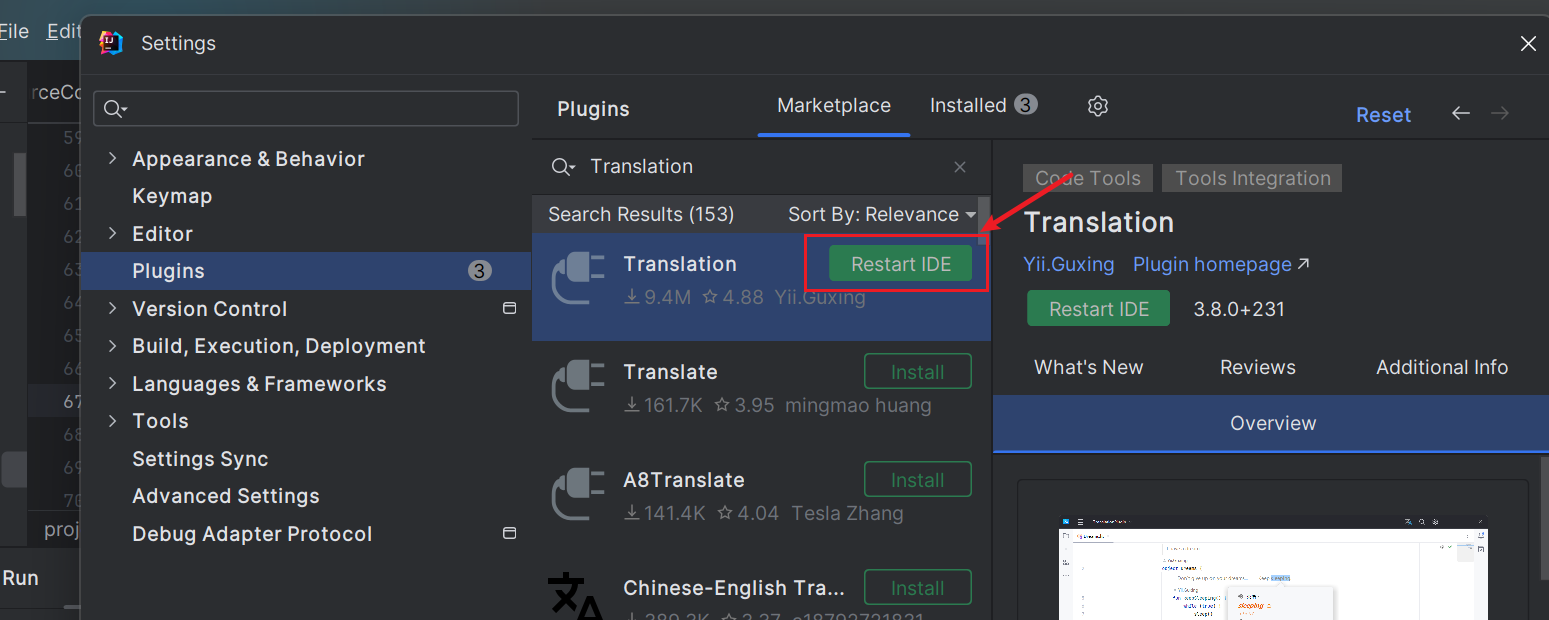
Task: Click the Translation plugin title heading
Action: (1098, 222)
